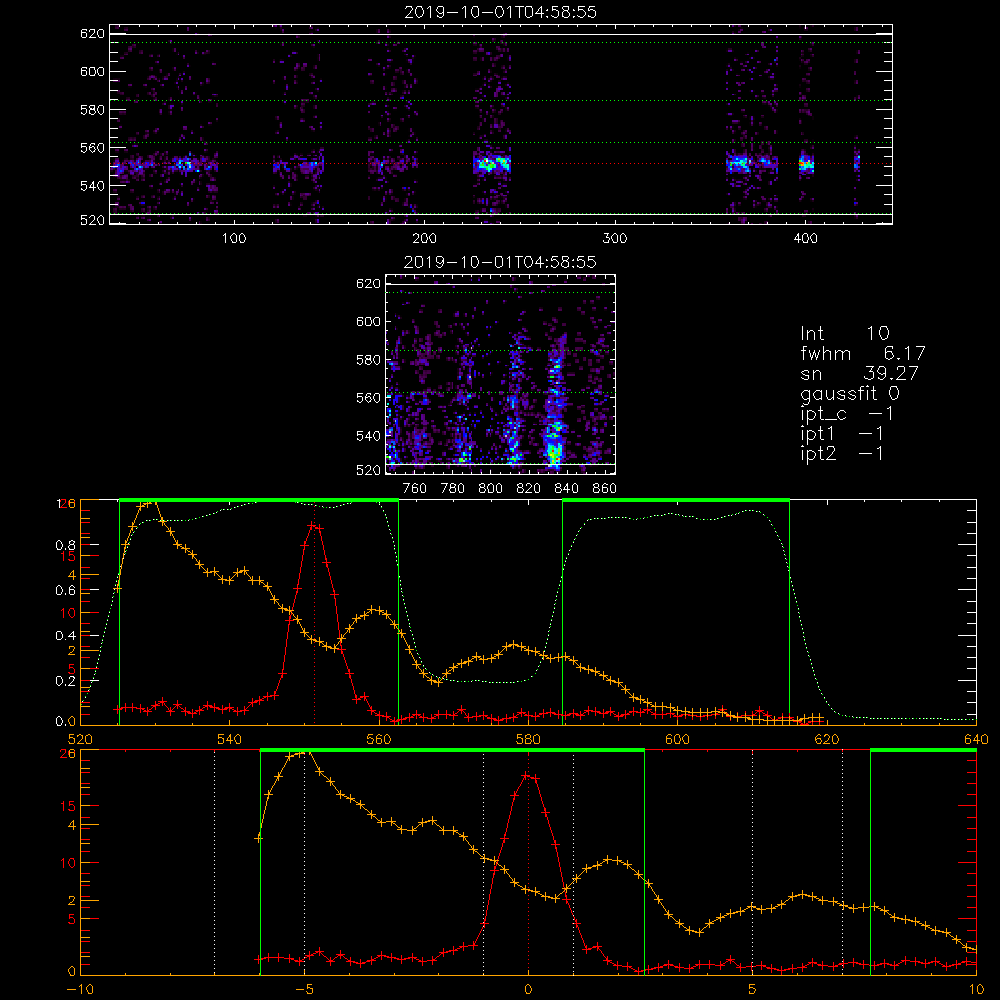The height and width of the screenshot is (1000, 1000).
Task: Click the green bar spanning 585–615 in profile plot
Action: tap(676, 501)
